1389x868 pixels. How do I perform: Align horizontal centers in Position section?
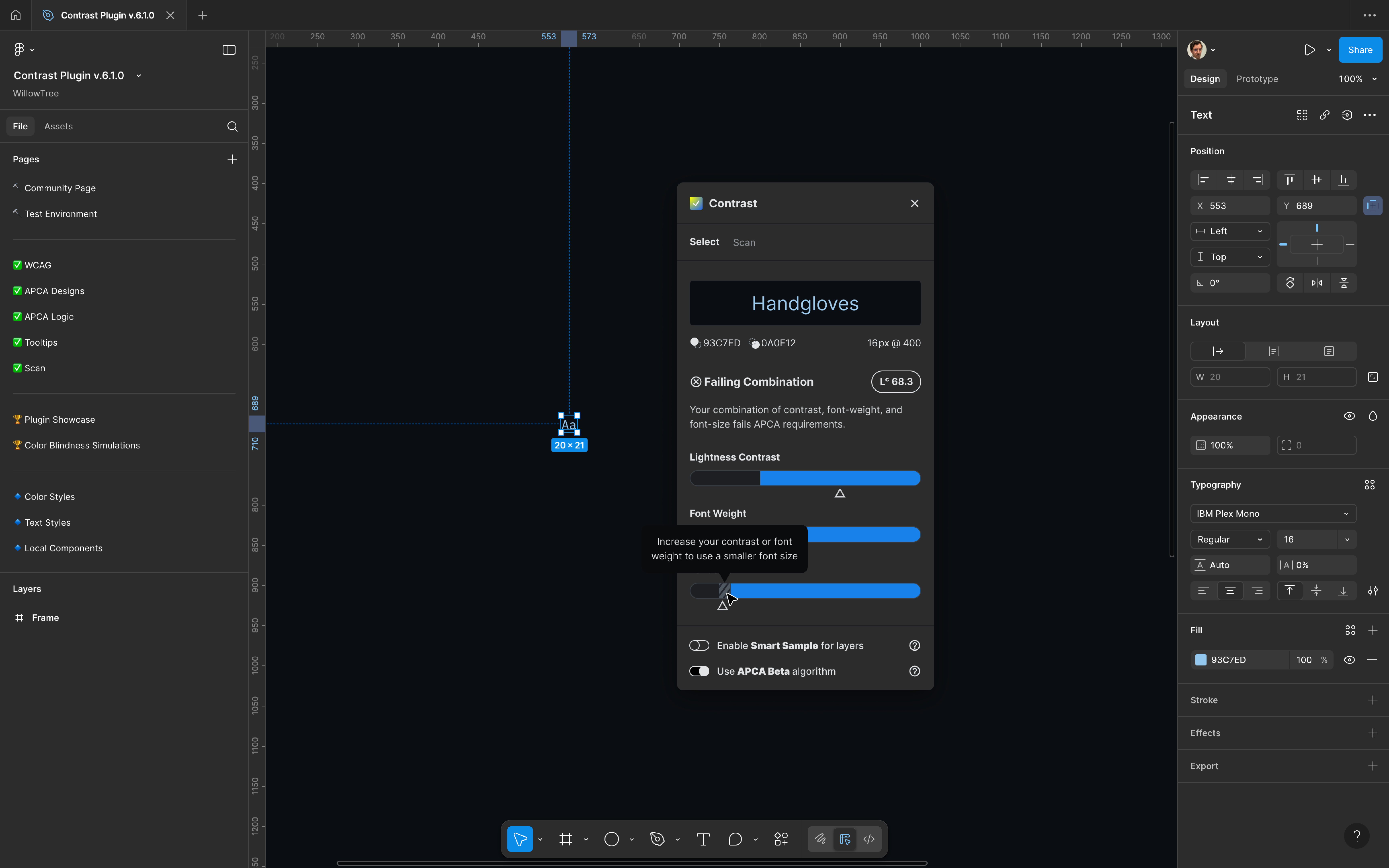[1231, 180]
